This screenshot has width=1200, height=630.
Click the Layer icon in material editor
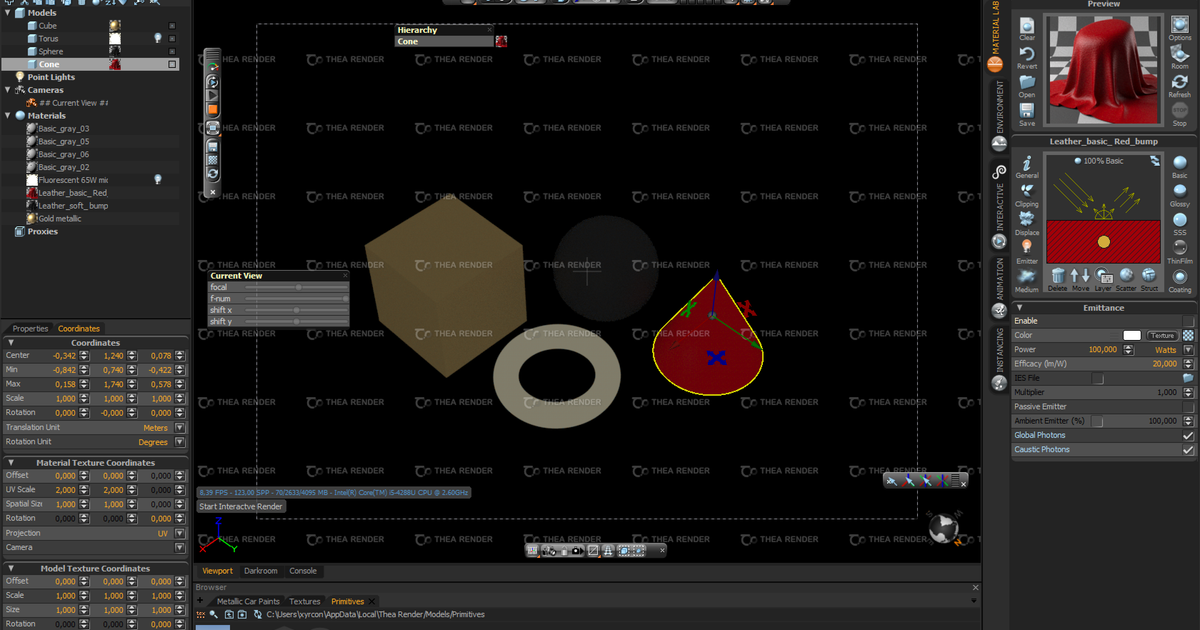pyautogui.click(x=1103, y=278)
